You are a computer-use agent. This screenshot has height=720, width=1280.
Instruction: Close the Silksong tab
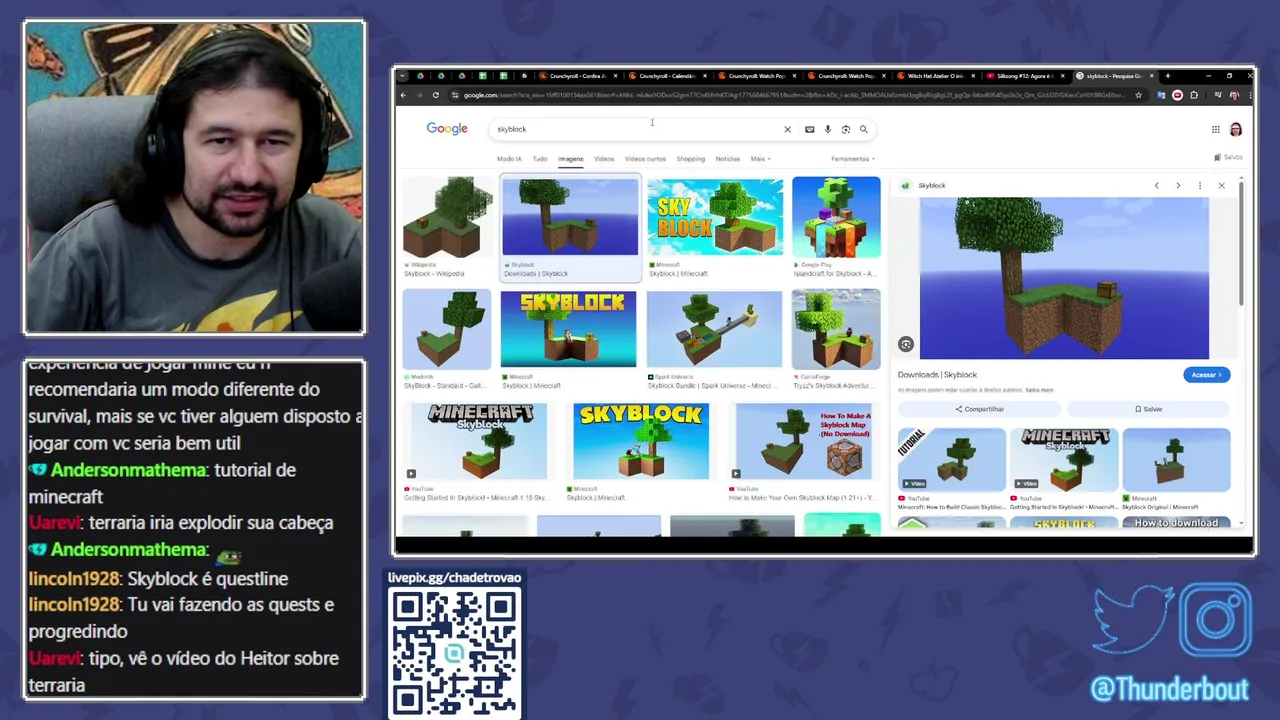[x=1064, y=76]
